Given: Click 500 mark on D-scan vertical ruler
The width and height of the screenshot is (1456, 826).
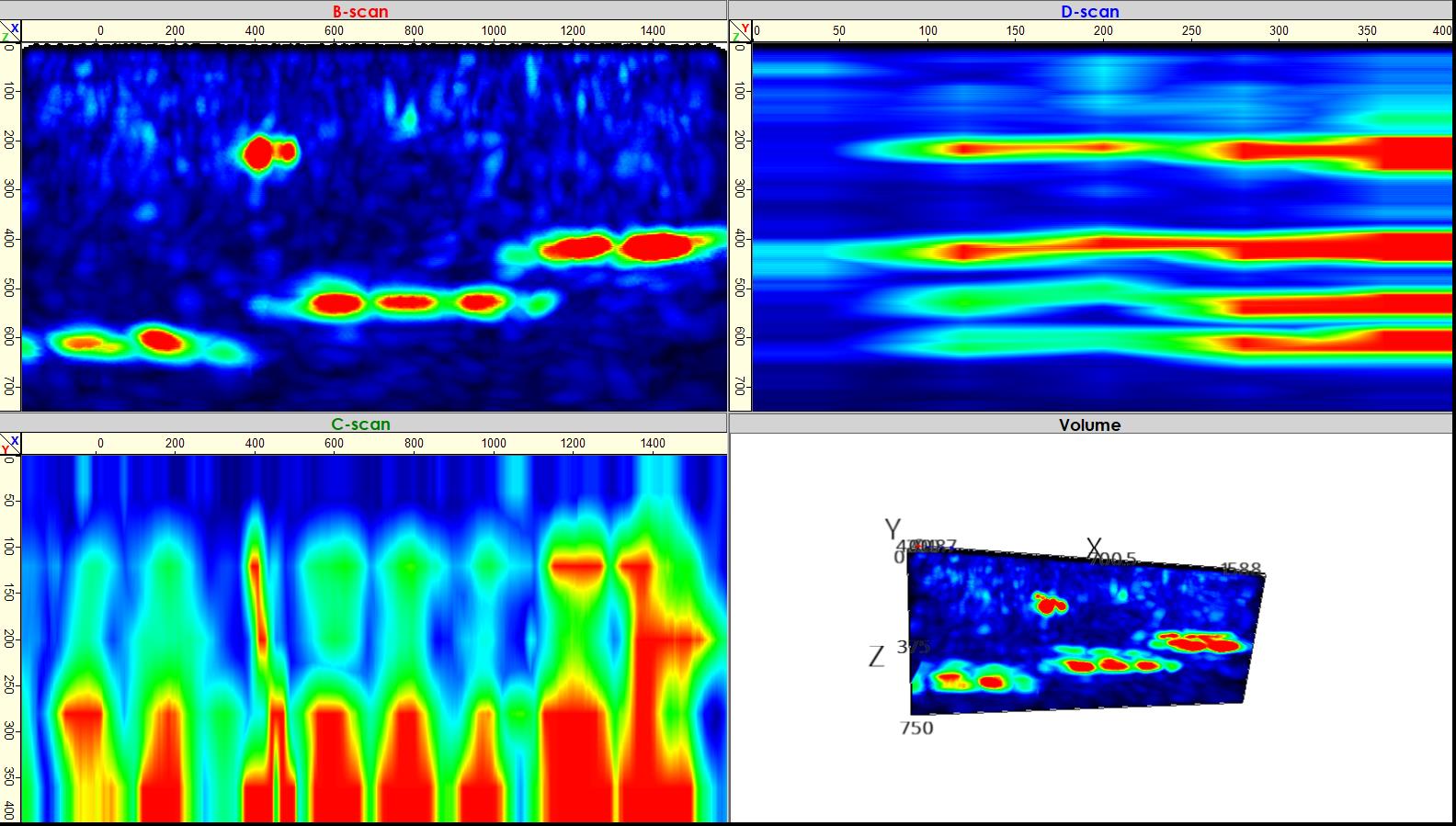Looking at the screenshot, I should click(740, 289).
